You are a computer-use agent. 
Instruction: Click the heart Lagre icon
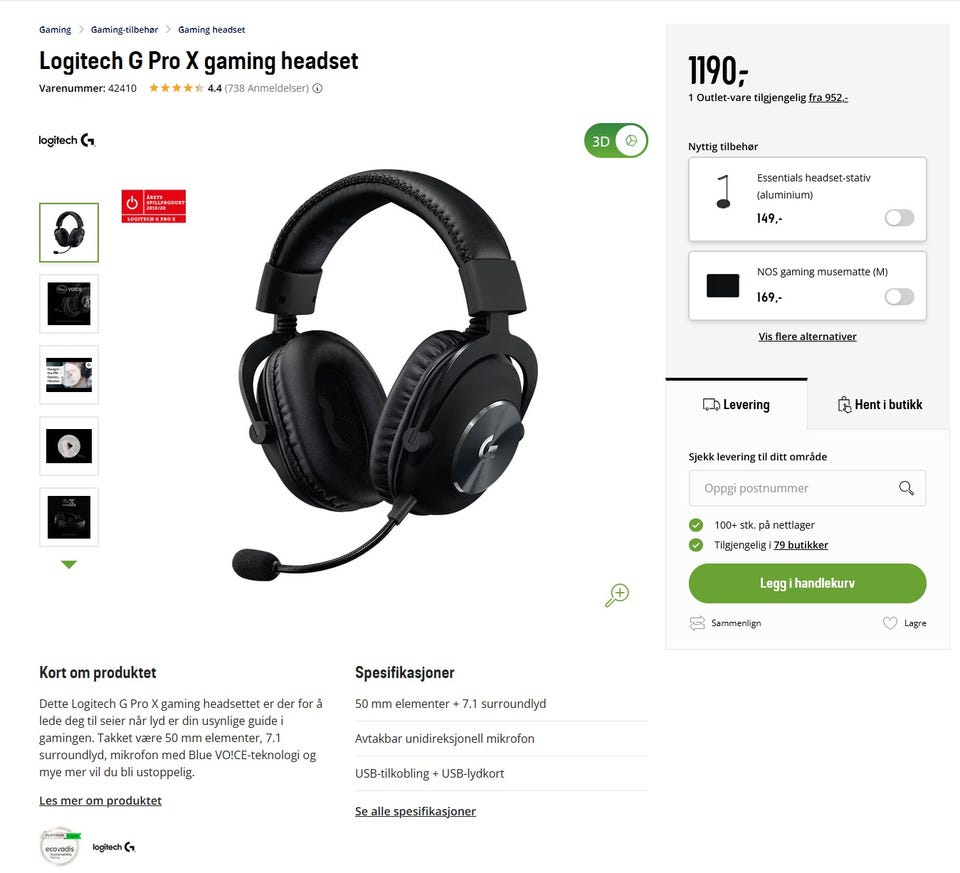coord(890,623)
